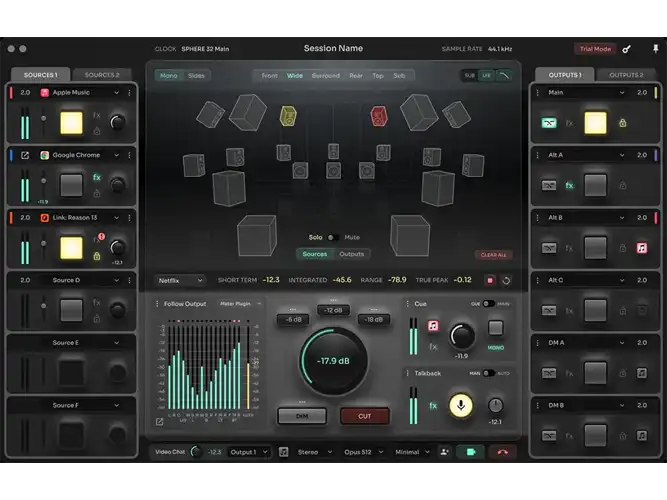This screenshot has height=500, width=667.
Task: Click the red CUT button
Action: click(x=365, y=416)
